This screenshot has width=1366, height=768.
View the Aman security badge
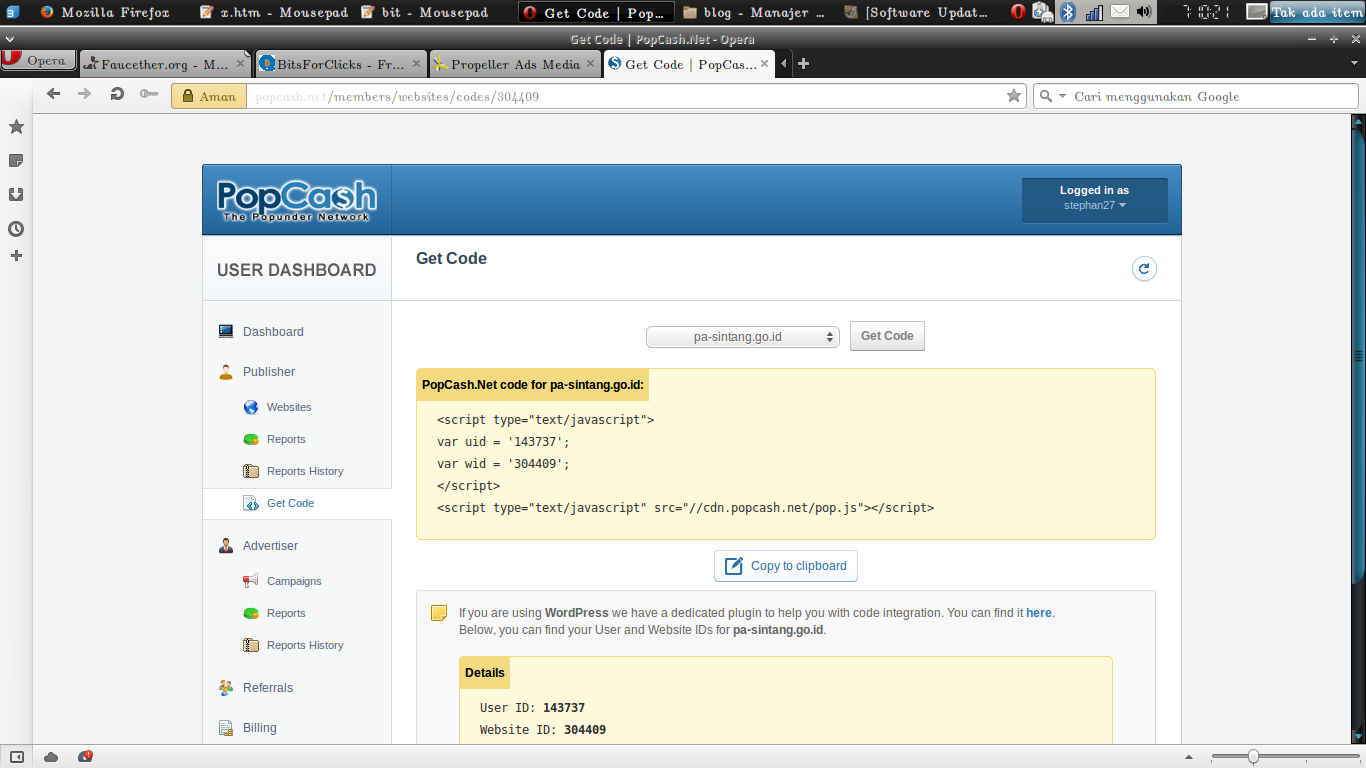pos(209,96)
